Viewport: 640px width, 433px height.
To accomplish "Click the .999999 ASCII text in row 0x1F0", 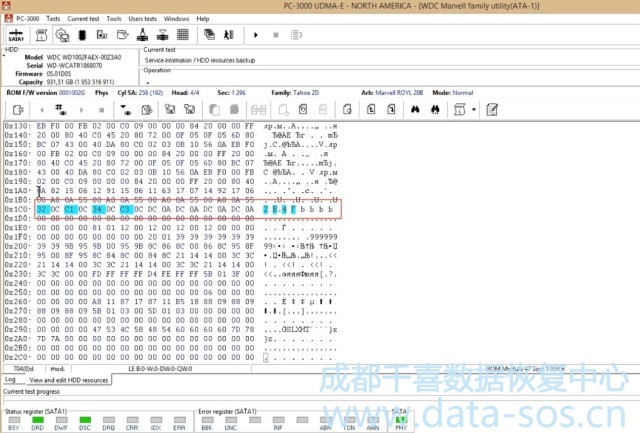I will point(322,237).
